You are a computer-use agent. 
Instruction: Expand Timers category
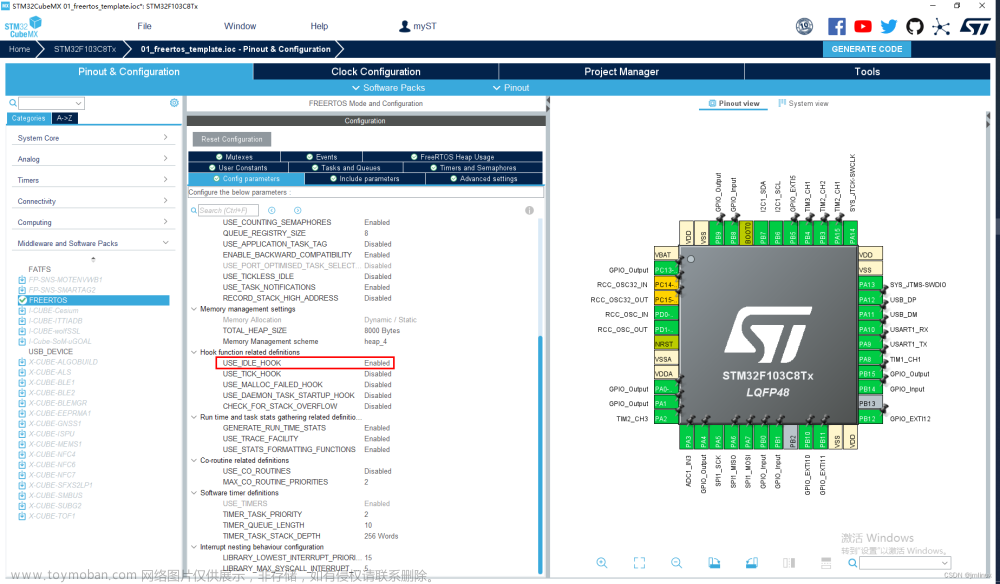165,179
